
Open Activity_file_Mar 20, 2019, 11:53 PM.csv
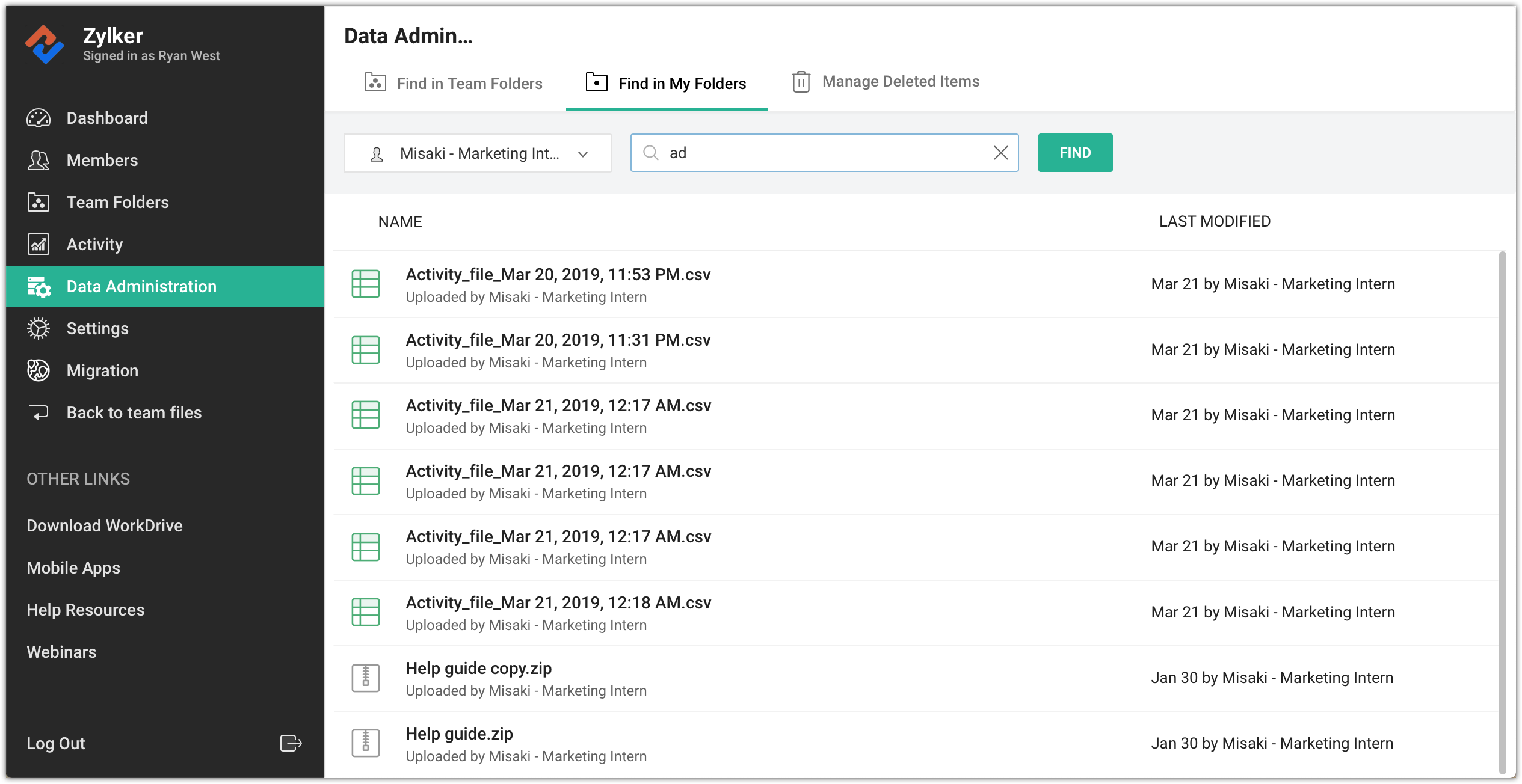[x=558, y=275]
